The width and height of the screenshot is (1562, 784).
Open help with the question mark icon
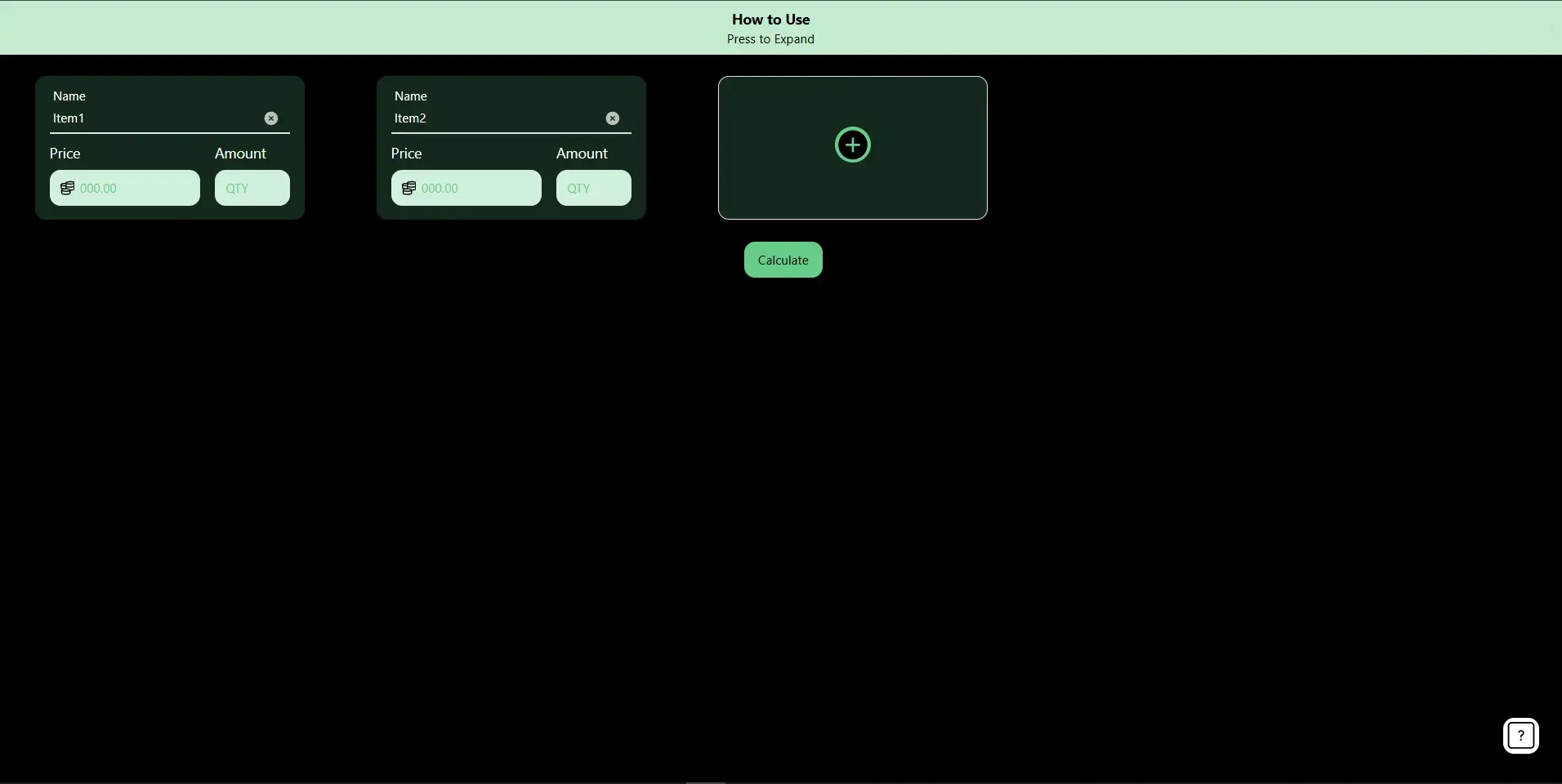1520,735
